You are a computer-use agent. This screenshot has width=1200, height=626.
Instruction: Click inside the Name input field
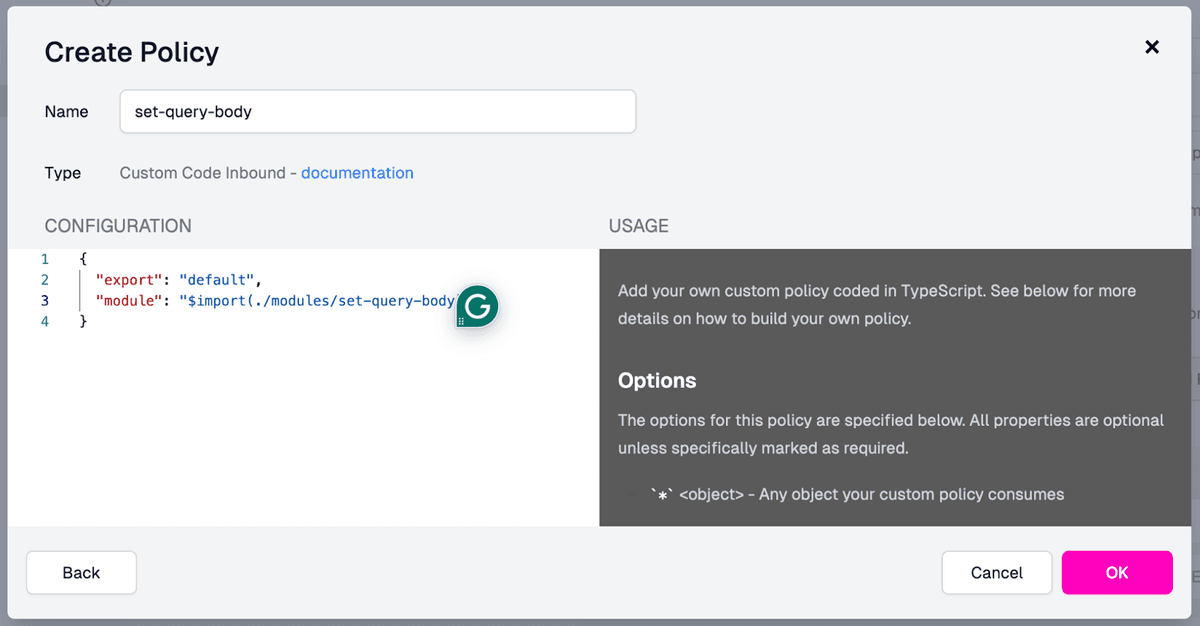point(377,111)
